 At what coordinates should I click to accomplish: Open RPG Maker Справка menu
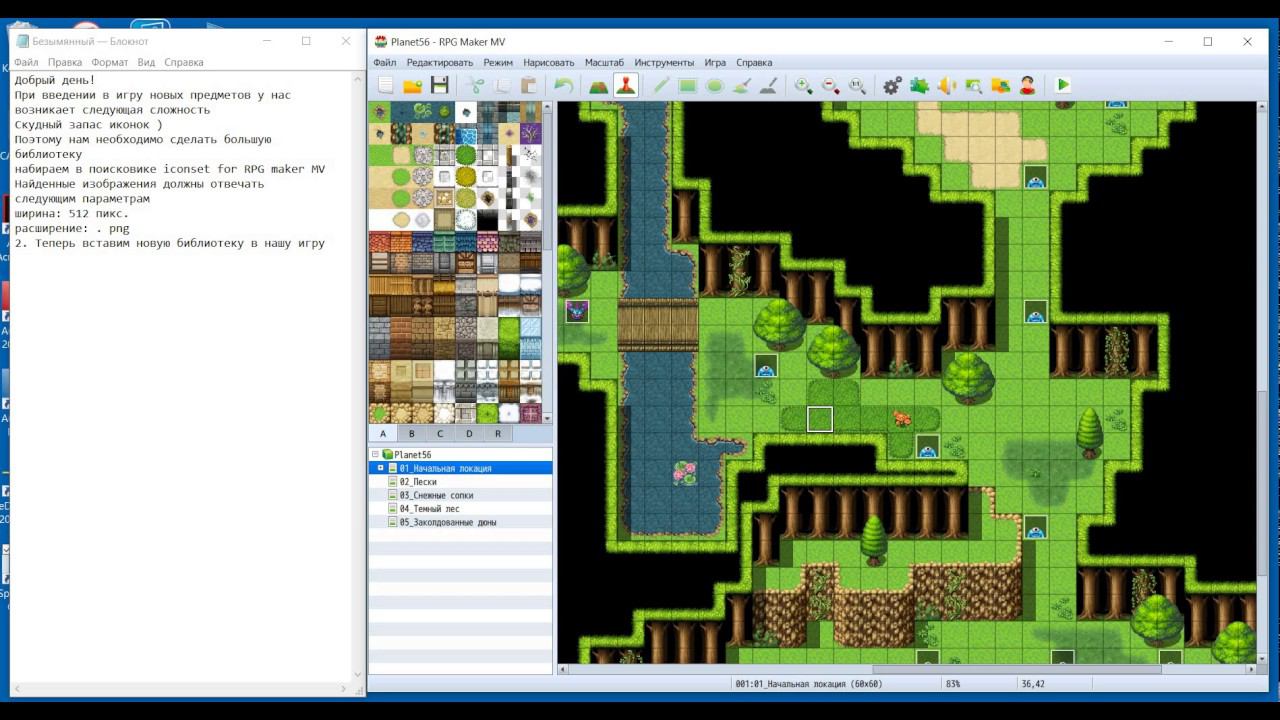click(x=754, y=62)
